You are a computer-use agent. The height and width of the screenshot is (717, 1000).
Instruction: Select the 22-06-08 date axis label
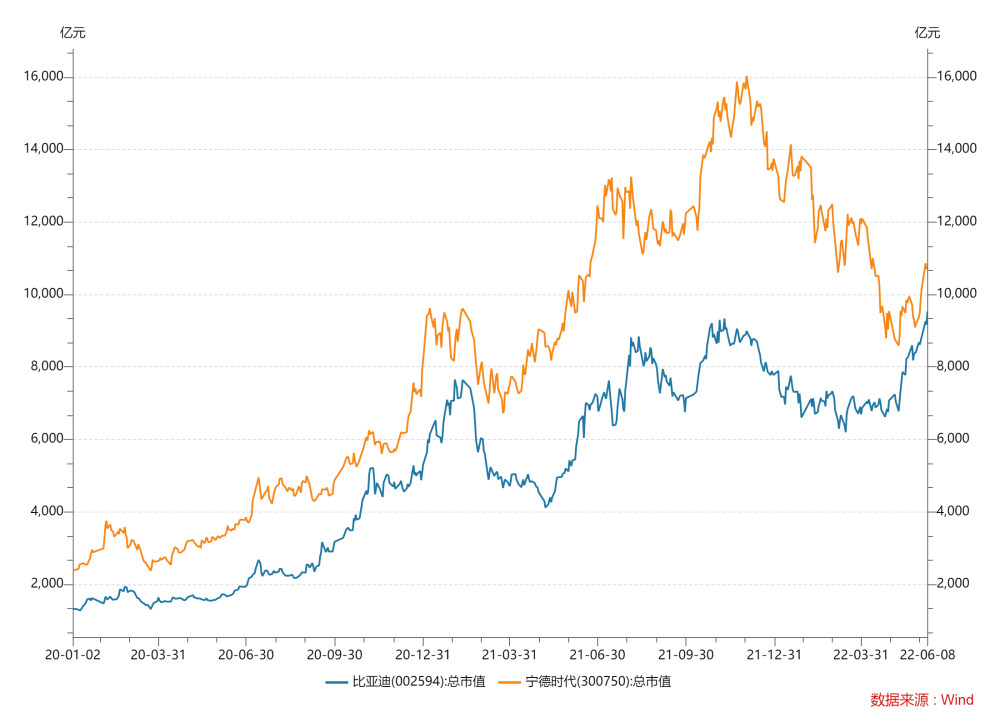point(927,654)
